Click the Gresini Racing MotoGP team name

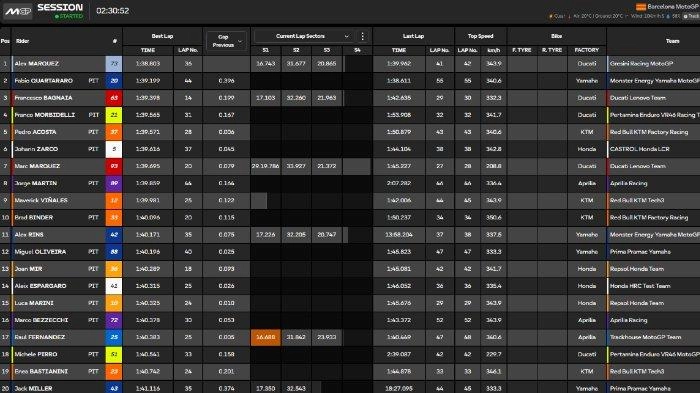point(641,64)
